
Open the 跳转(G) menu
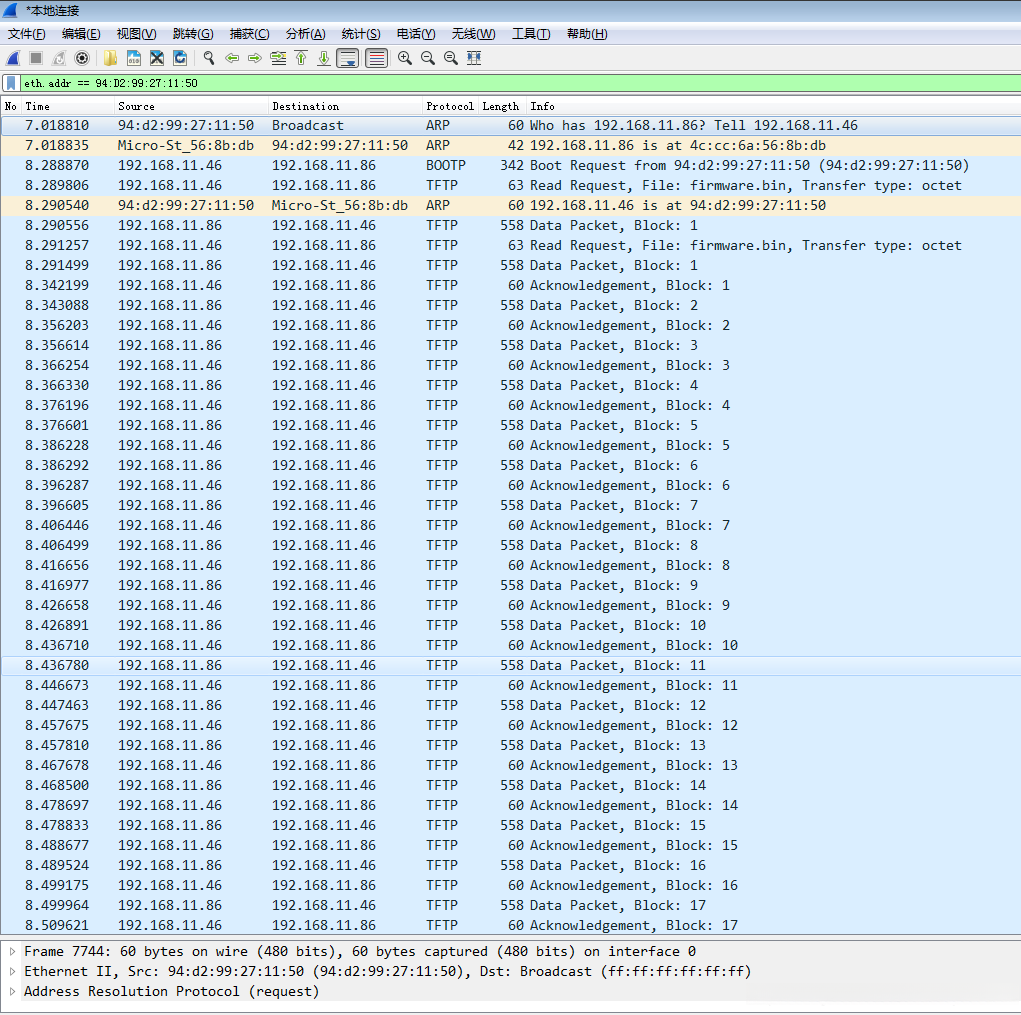click(x=193, y=34)
